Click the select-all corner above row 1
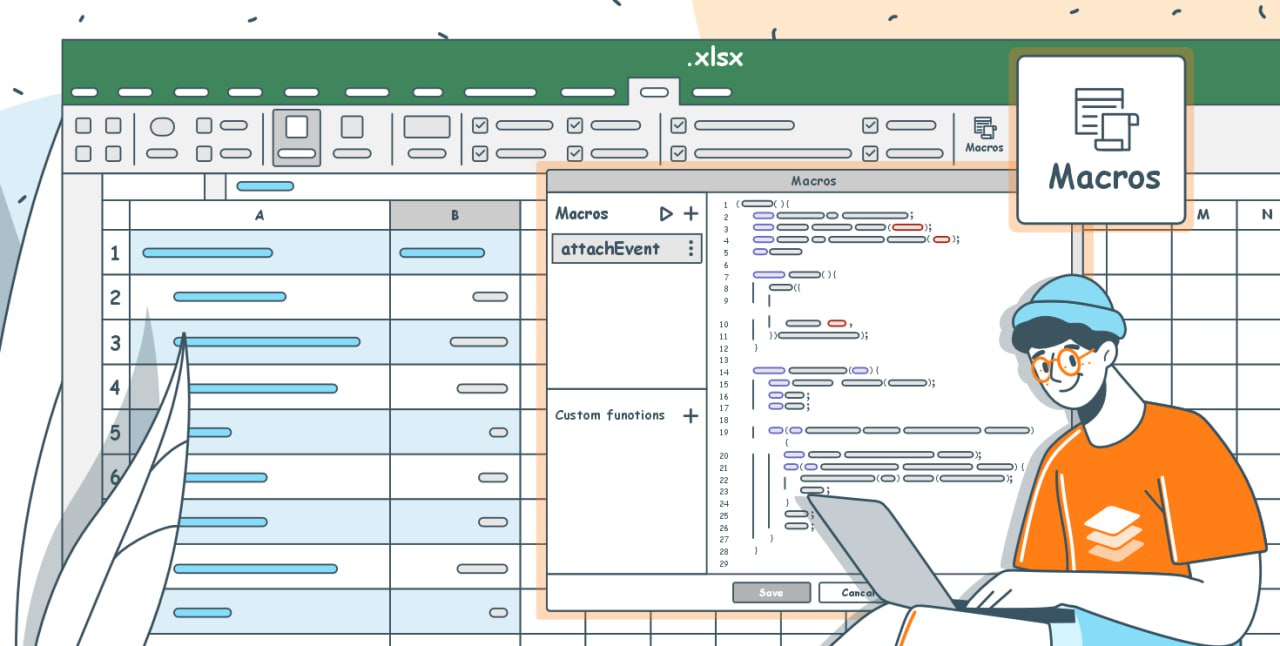This screenshot has height=646, width=1280. [x=116, y=215]
